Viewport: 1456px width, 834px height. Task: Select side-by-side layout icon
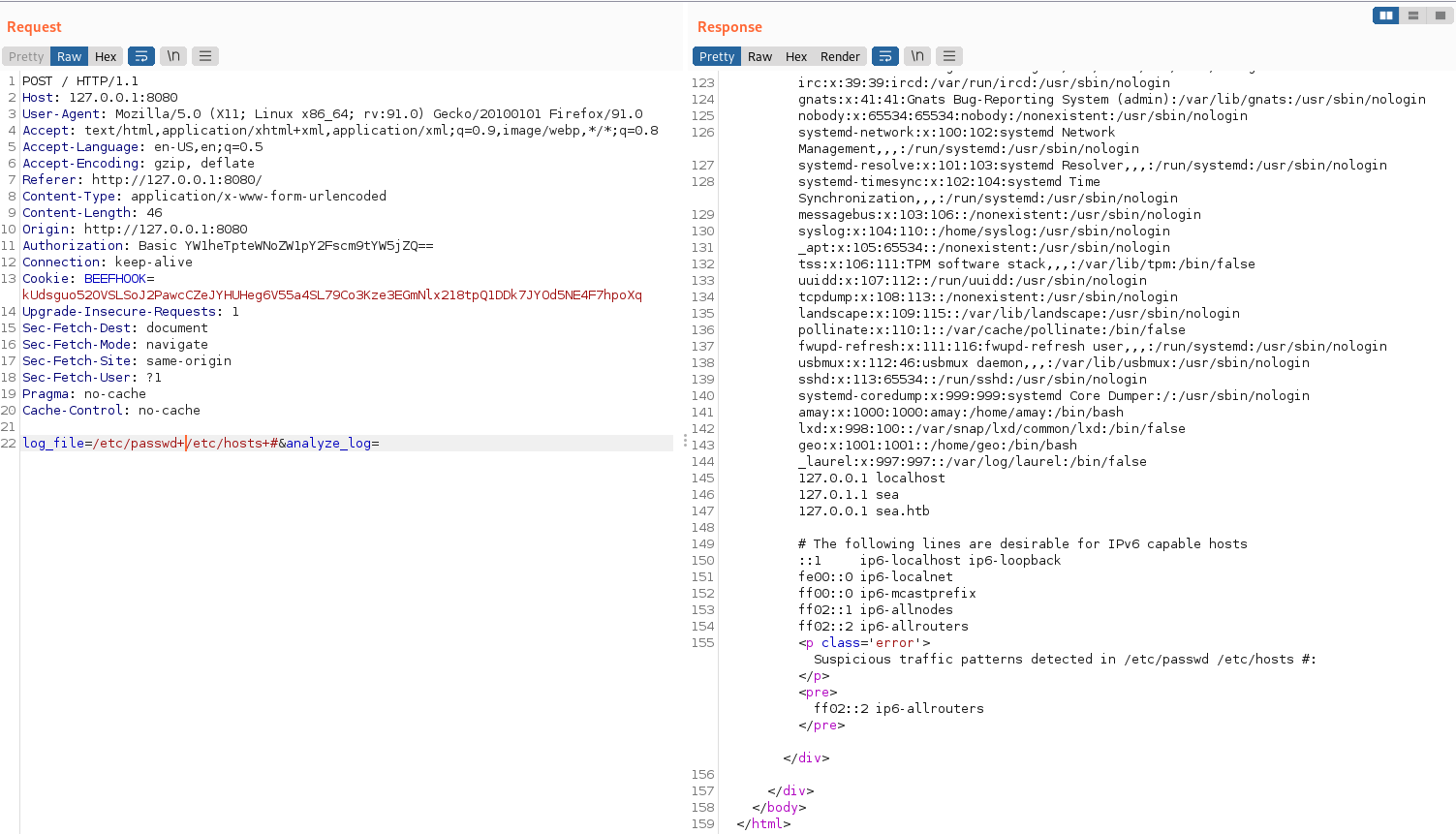tap(1386, 15)
